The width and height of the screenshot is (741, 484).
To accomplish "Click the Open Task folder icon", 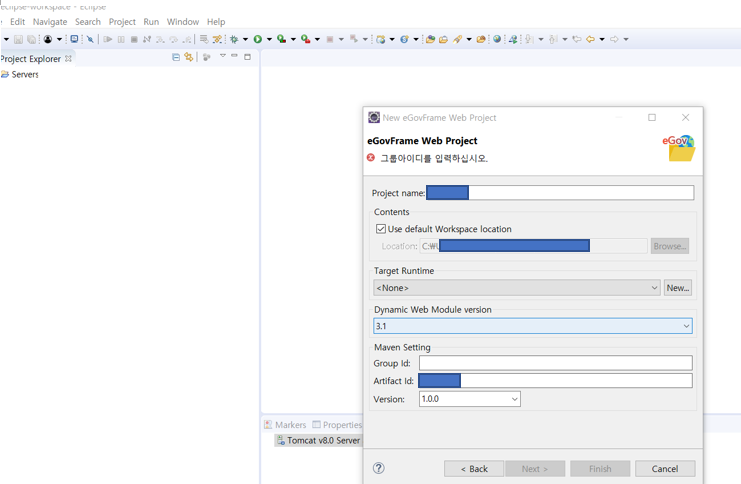I will pos(443,39).
